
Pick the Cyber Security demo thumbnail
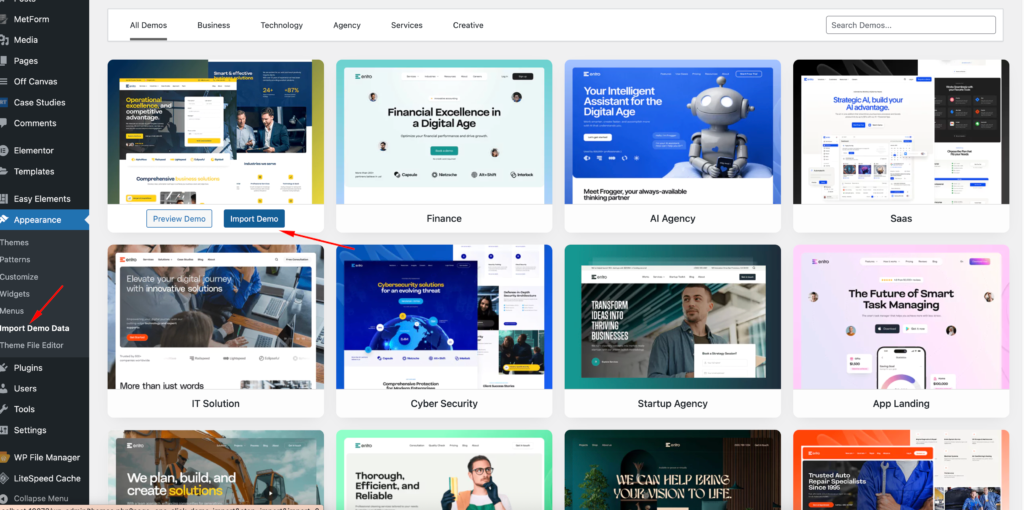(444, 317)
